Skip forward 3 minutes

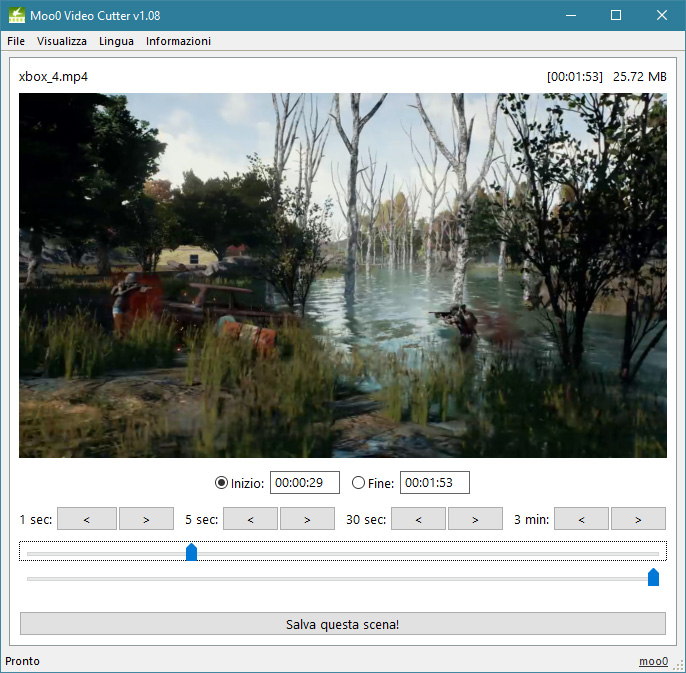[x=638, y=519]
